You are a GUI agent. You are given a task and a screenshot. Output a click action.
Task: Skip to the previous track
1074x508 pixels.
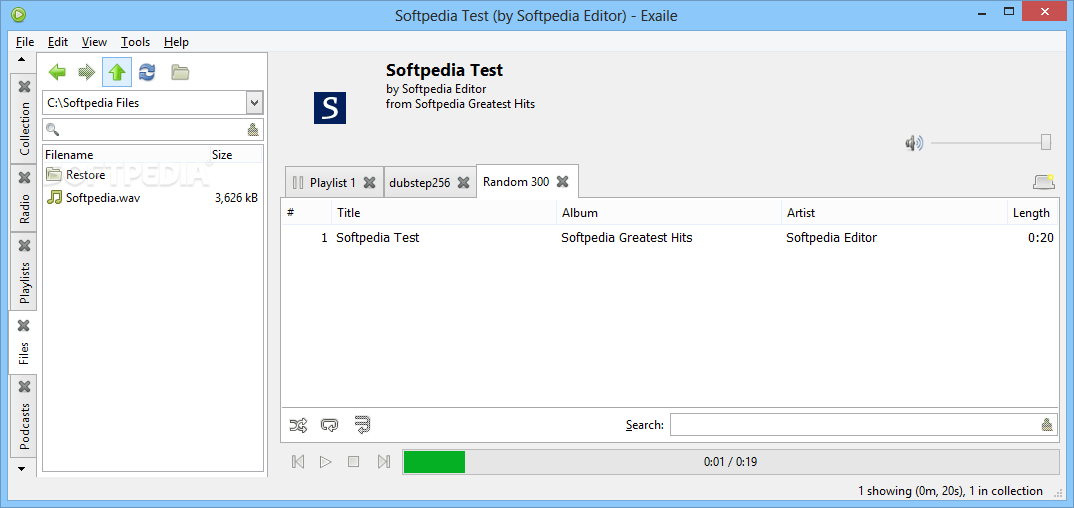[298, 461]
